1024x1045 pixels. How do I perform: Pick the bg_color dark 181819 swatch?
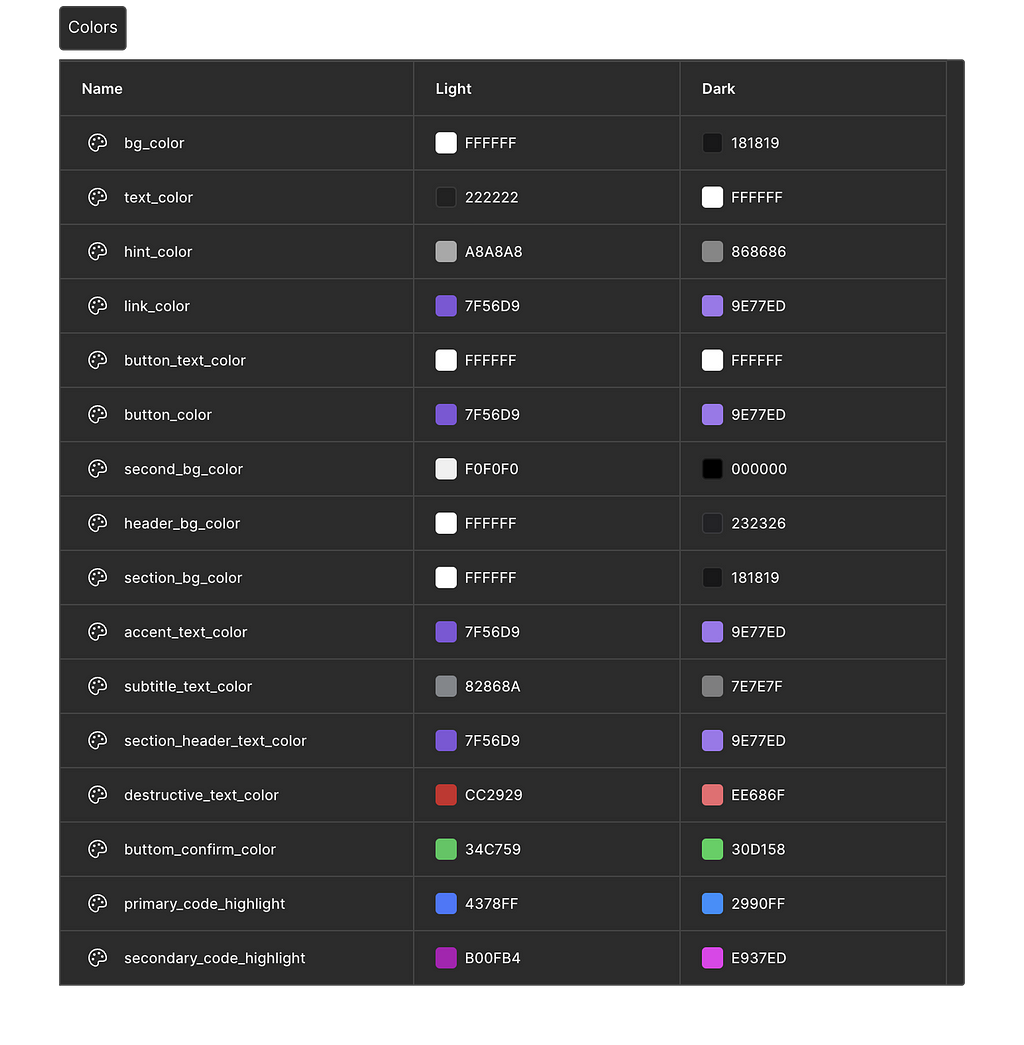click(712, 143)
